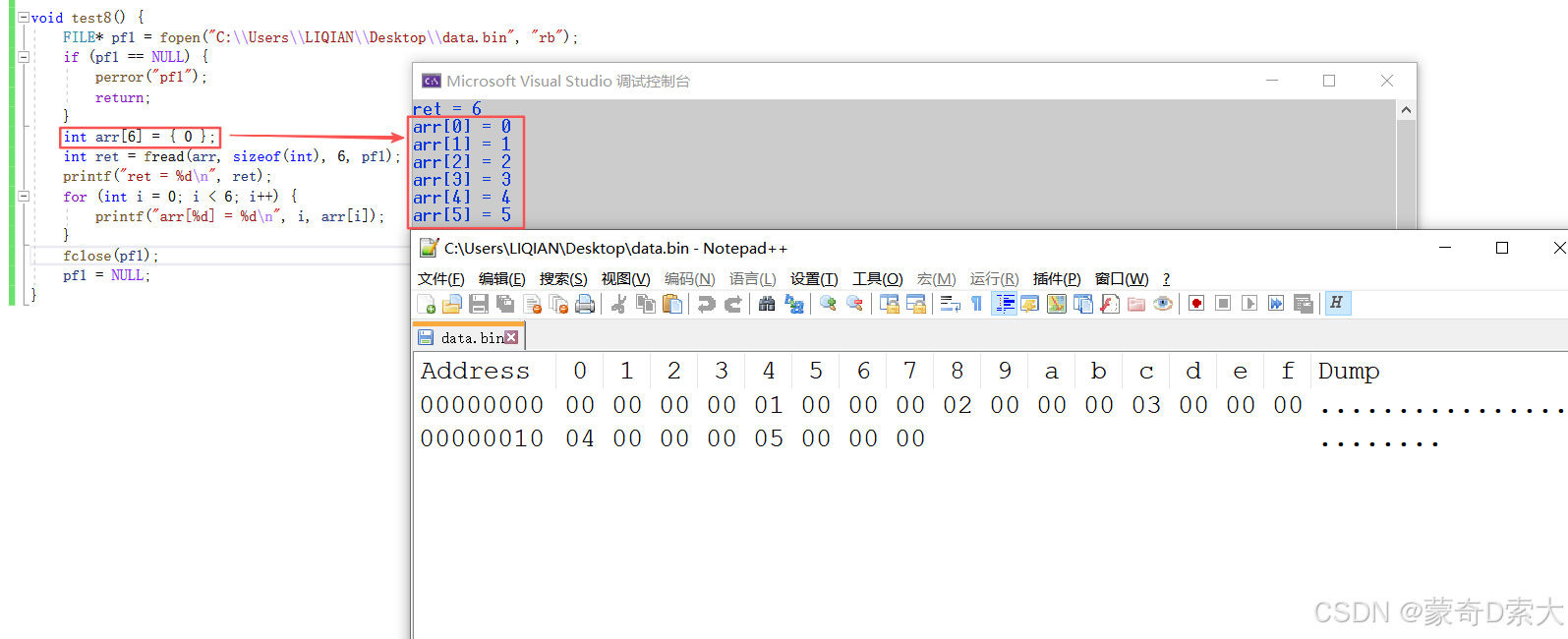This screenshot has height=639, width=1568.
Task: Collapse the void test8() function block
Action: (24, 18)
